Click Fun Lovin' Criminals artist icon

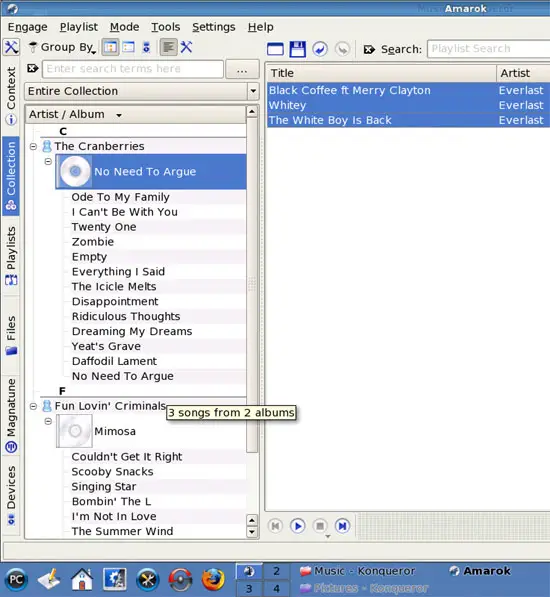tap(47, 406)
